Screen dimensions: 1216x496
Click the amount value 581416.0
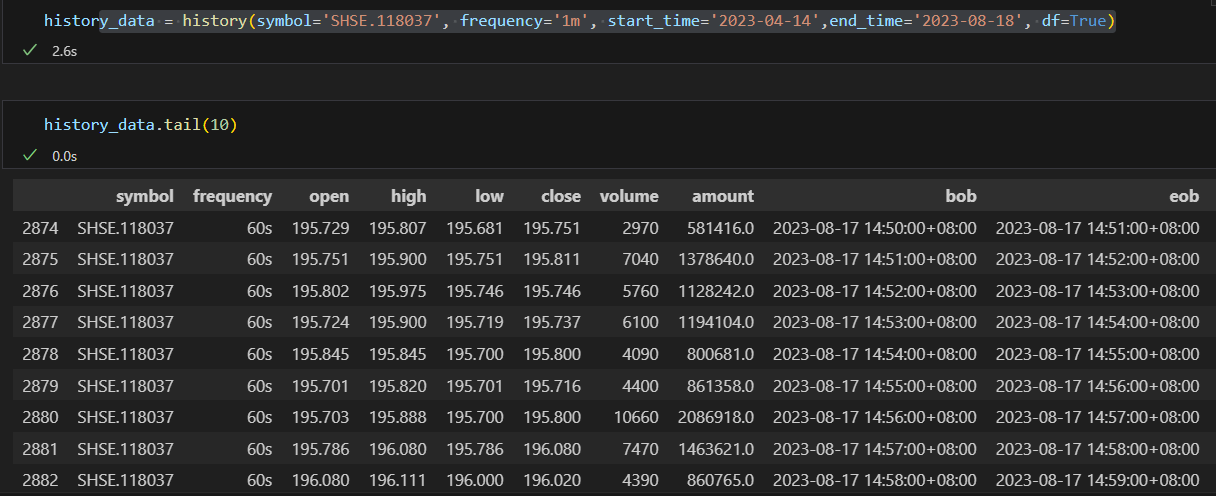(721, 229)
